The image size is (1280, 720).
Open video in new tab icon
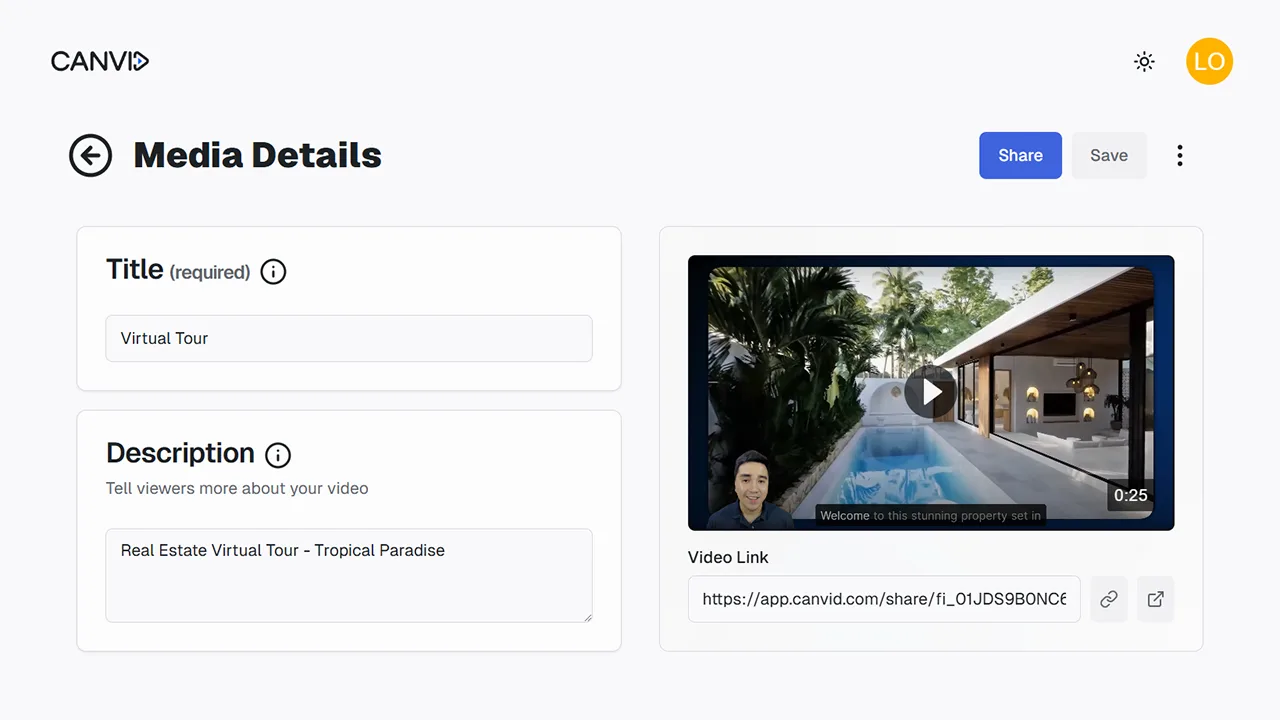tap(1155, 598)
